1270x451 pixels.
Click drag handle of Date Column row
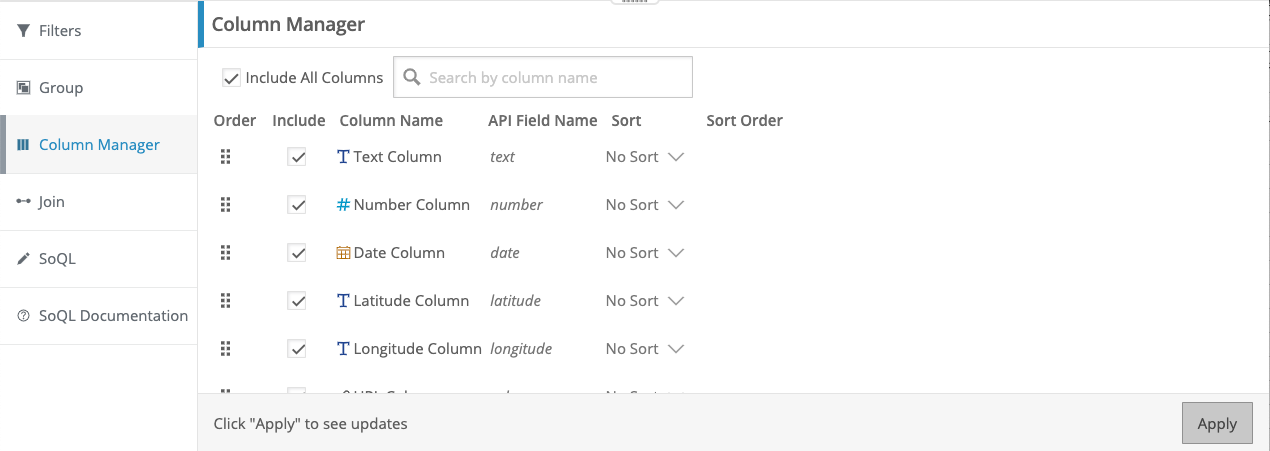[225, 253]
